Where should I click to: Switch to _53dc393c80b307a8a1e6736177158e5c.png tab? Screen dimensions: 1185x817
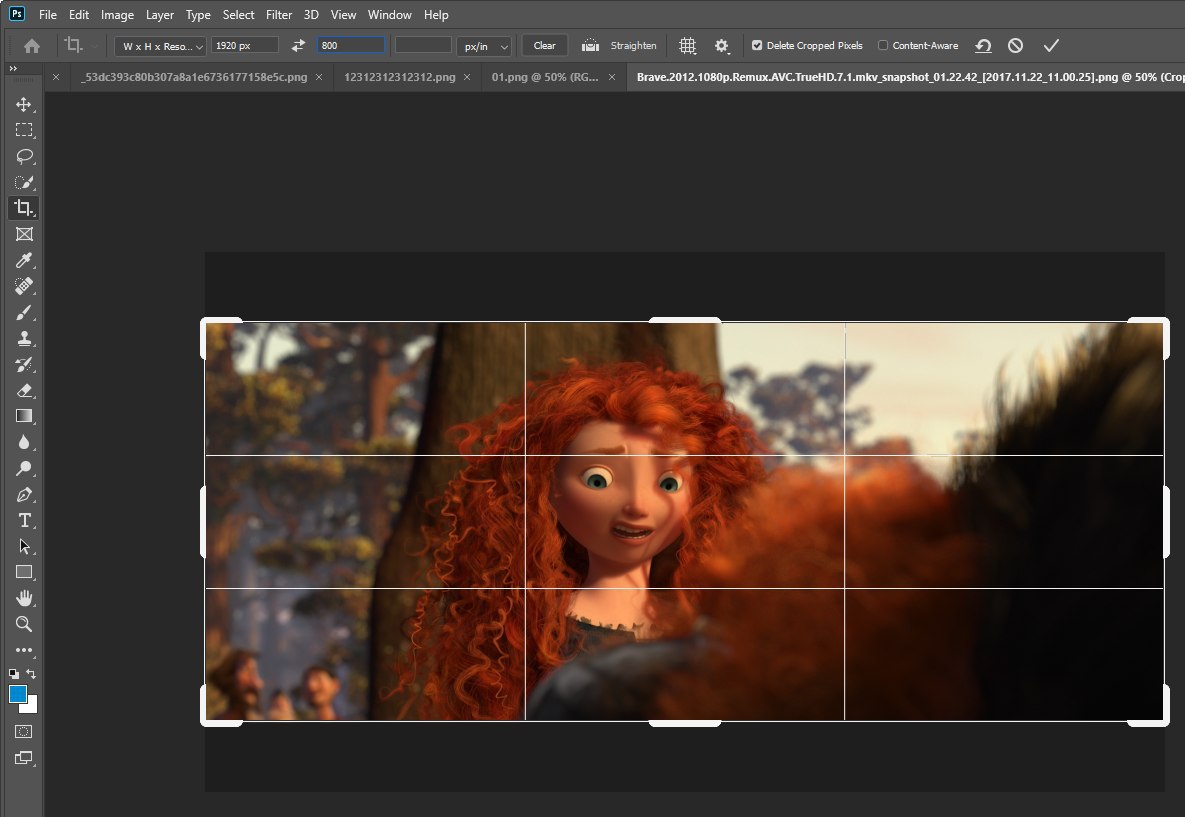(194, 77)
